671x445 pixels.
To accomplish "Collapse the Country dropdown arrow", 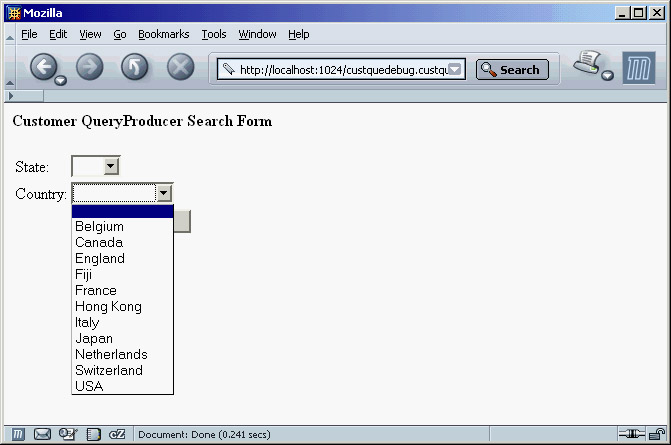I will pyautogui.click(x=165, y=193).
